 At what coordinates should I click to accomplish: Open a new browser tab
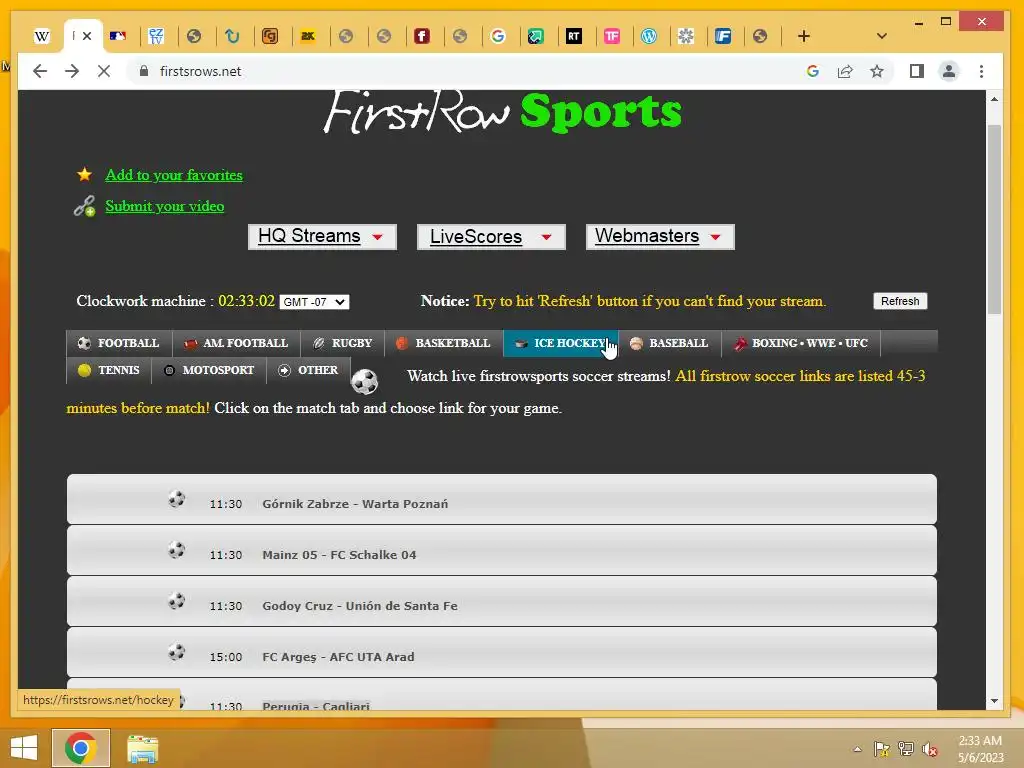(804, 37)
